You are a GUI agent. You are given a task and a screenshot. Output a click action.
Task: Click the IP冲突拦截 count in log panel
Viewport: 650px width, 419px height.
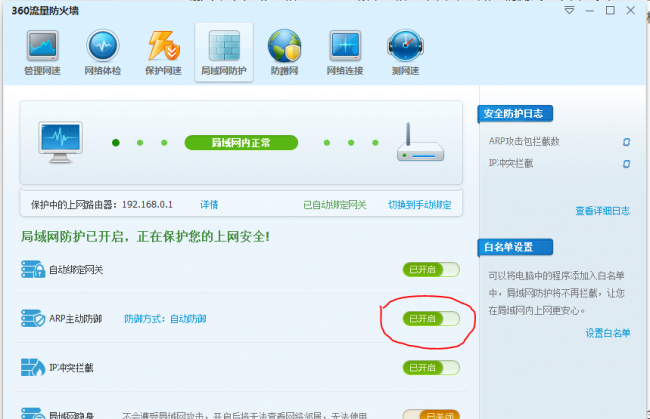[x=626, y=164]
